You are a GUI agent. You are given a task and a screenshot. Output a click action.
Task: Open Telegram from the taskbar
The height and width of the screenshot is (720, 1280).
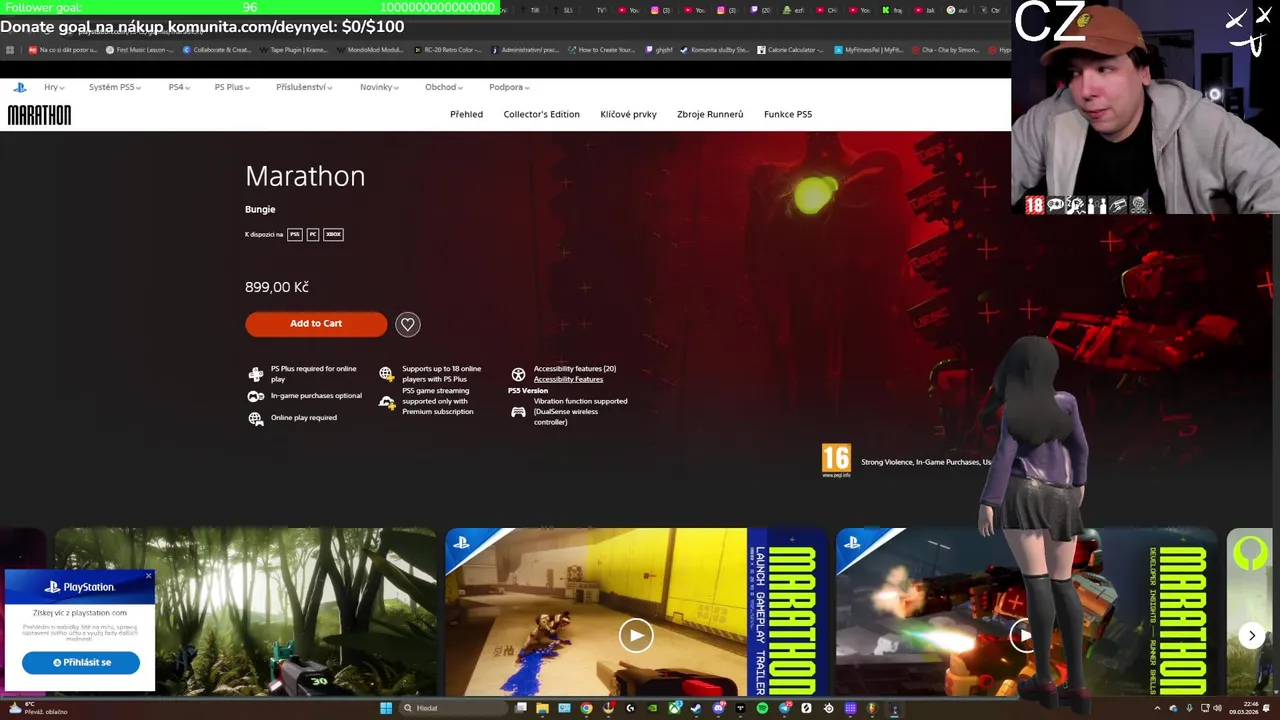786,708
